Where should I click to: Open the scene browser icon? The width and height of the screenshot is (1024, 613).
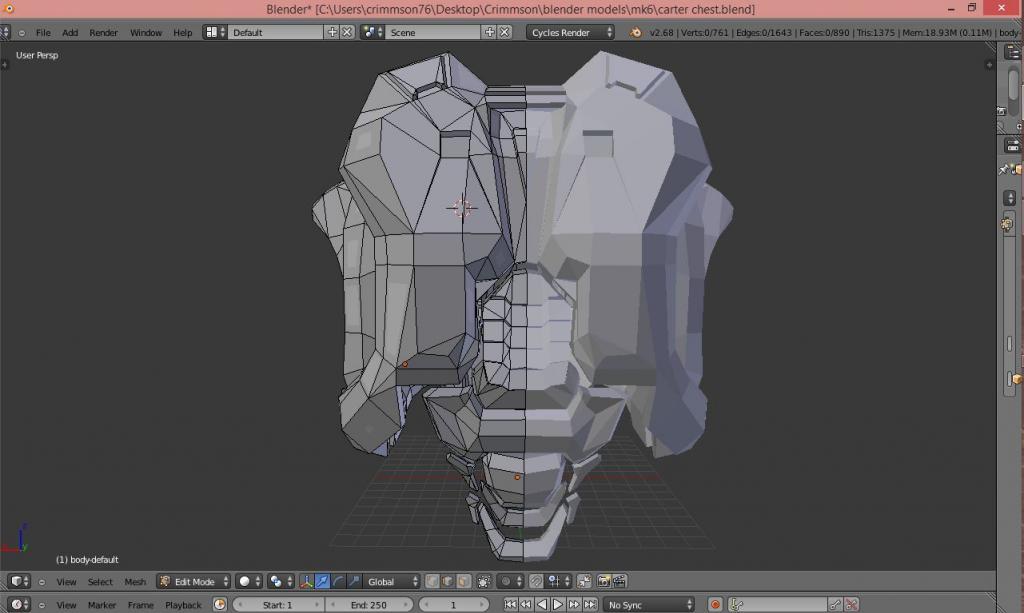pyautogui.click(x=372, y=32)
